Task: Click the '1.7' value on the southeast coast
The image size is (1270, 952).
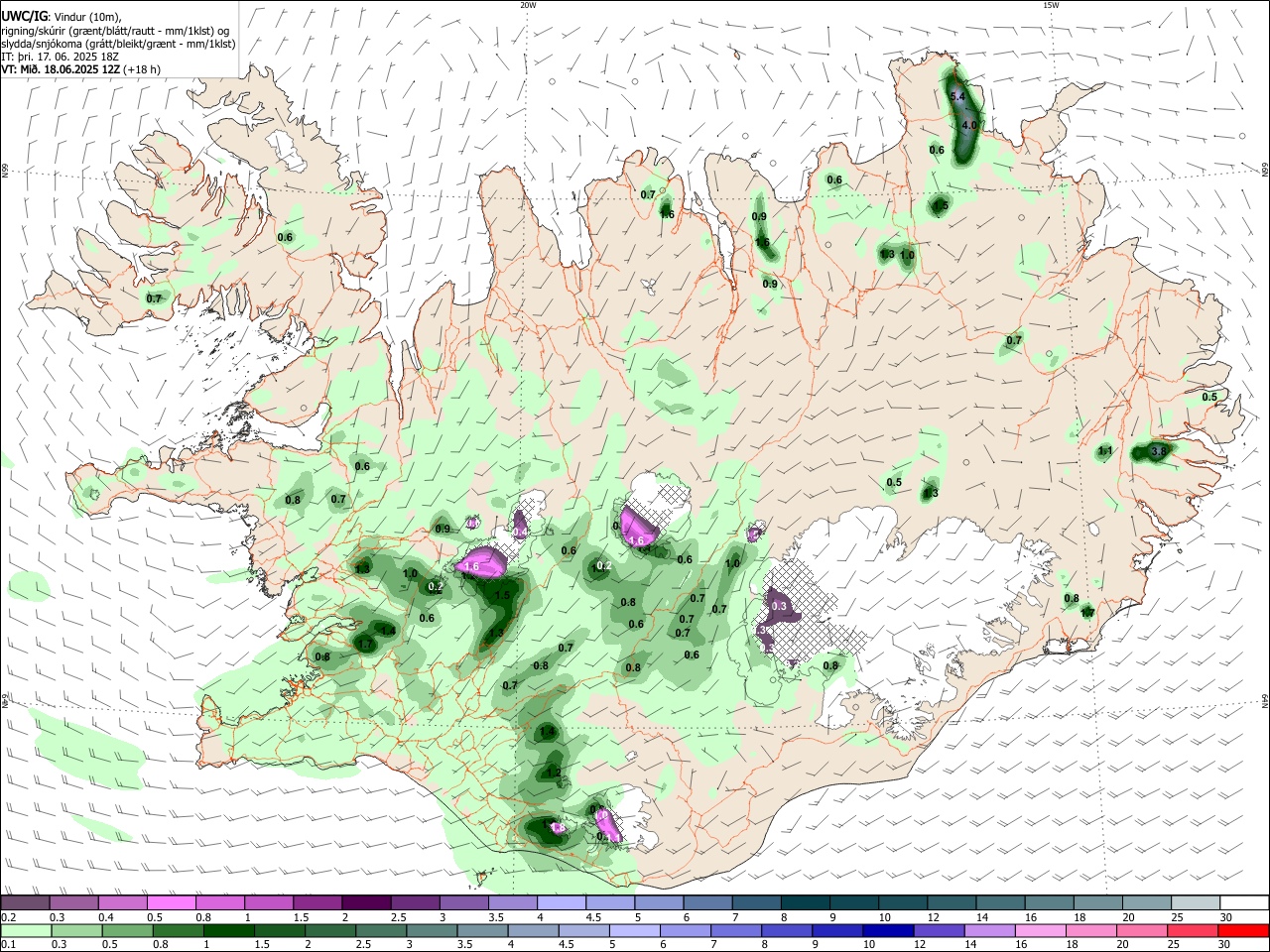Action: coord(1086,613)
